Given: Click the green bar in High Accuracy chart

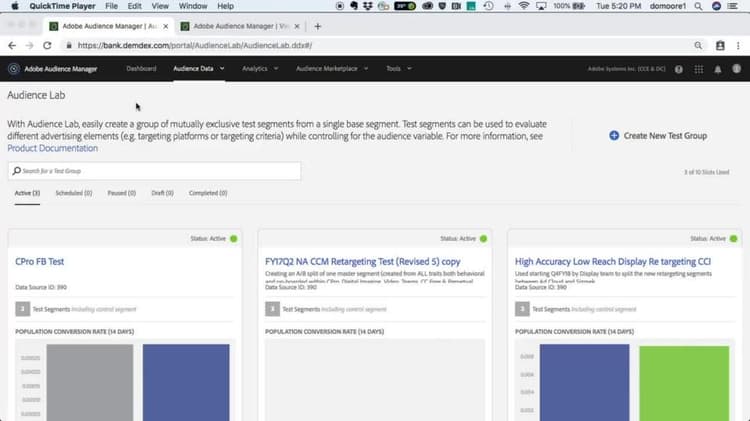Looking at the screenshot, I should (684, 384).
